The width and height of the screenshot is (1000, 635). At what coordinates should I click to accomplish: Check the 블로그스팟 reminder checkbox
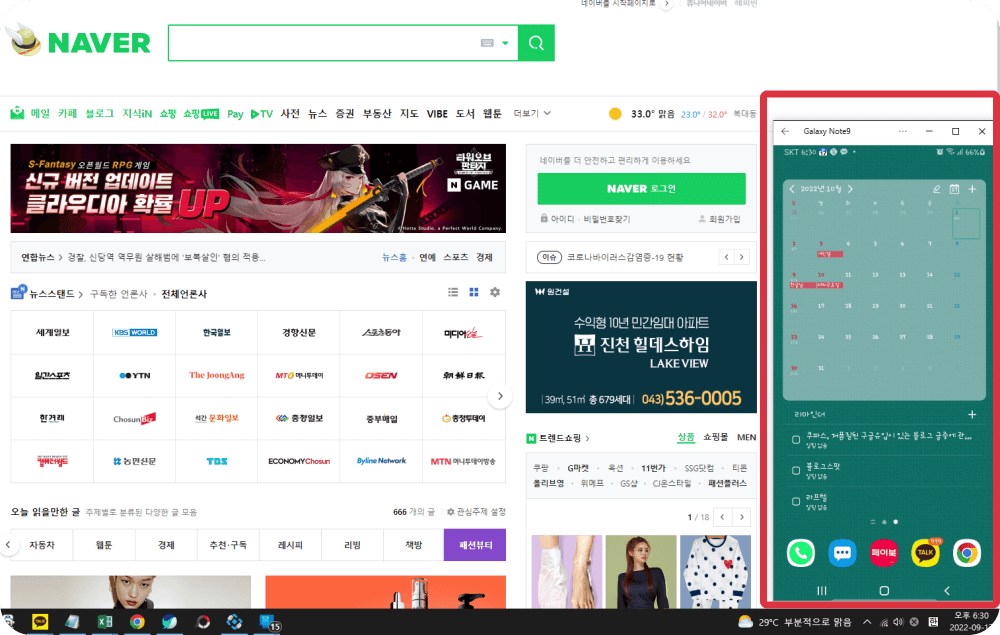point(796,470)
